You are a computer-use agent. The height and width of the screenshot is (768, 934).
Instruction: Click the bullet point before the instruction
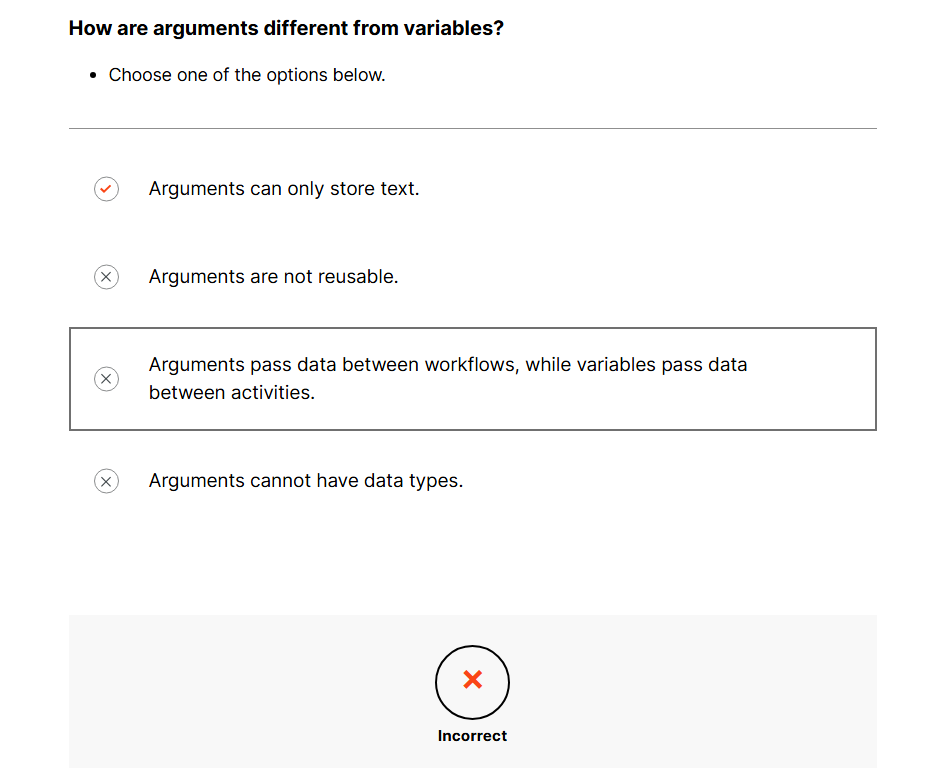pyautogui.click(x=93, y=76)
